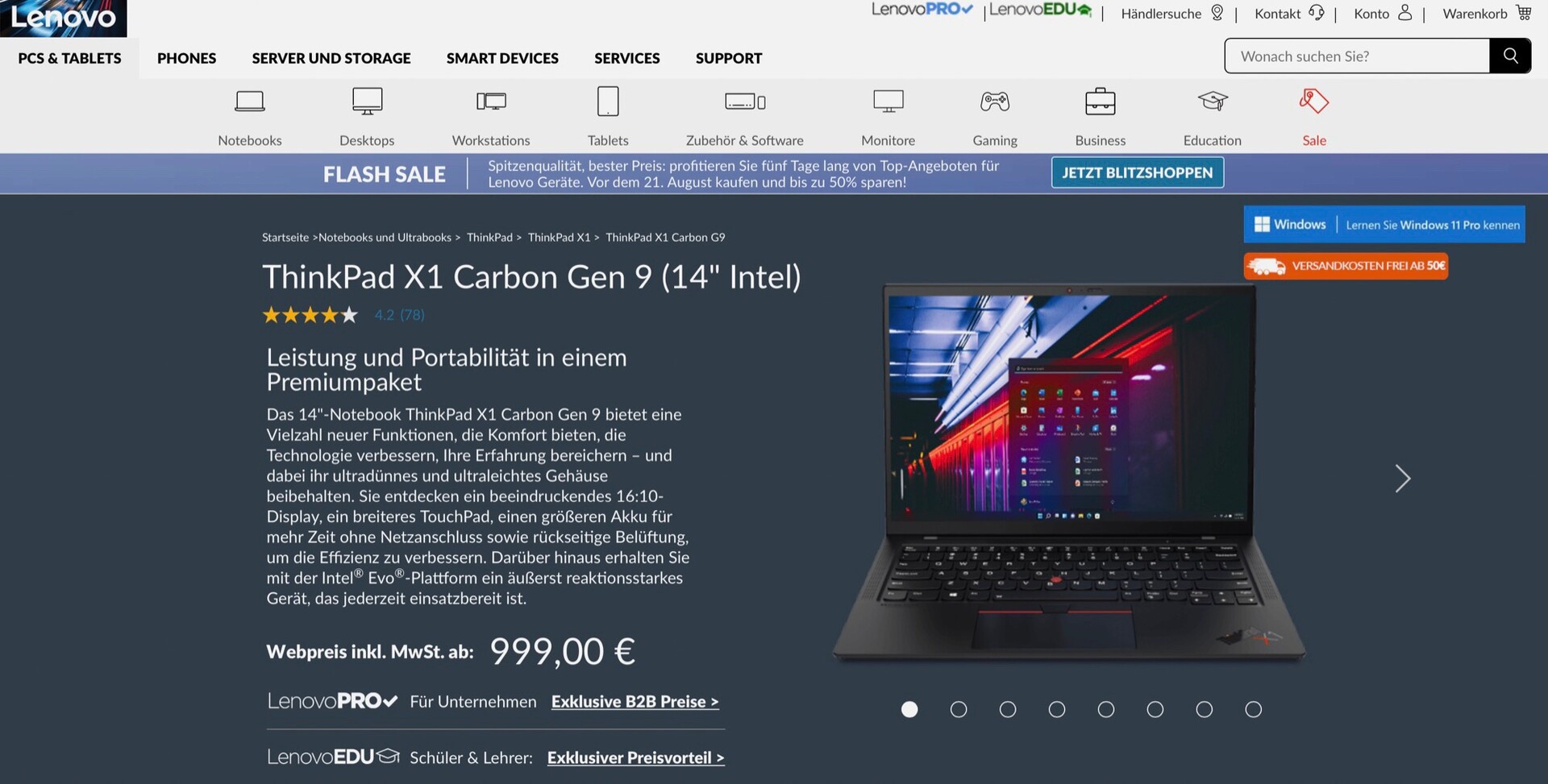Focus the Wonach suchen Sie search field
The image size is (1548, 784).
click(x=1357, y=56)
